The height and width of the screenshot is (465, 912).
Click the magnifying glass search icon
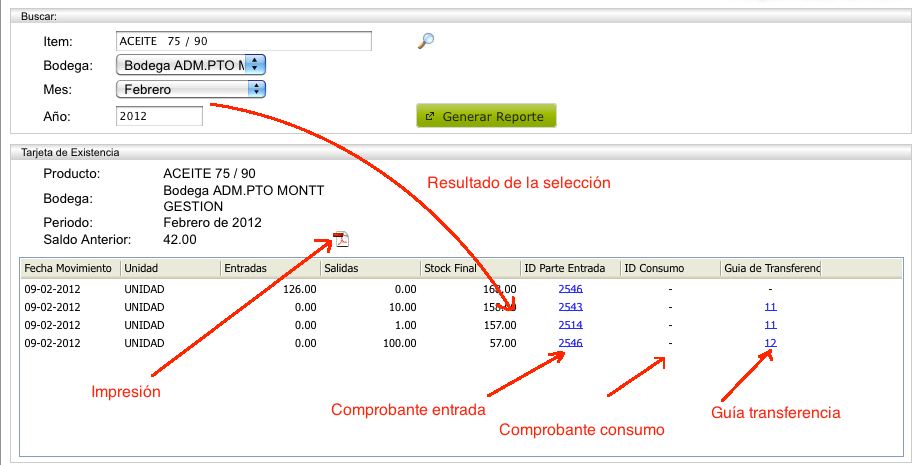[x=426, y=41]
